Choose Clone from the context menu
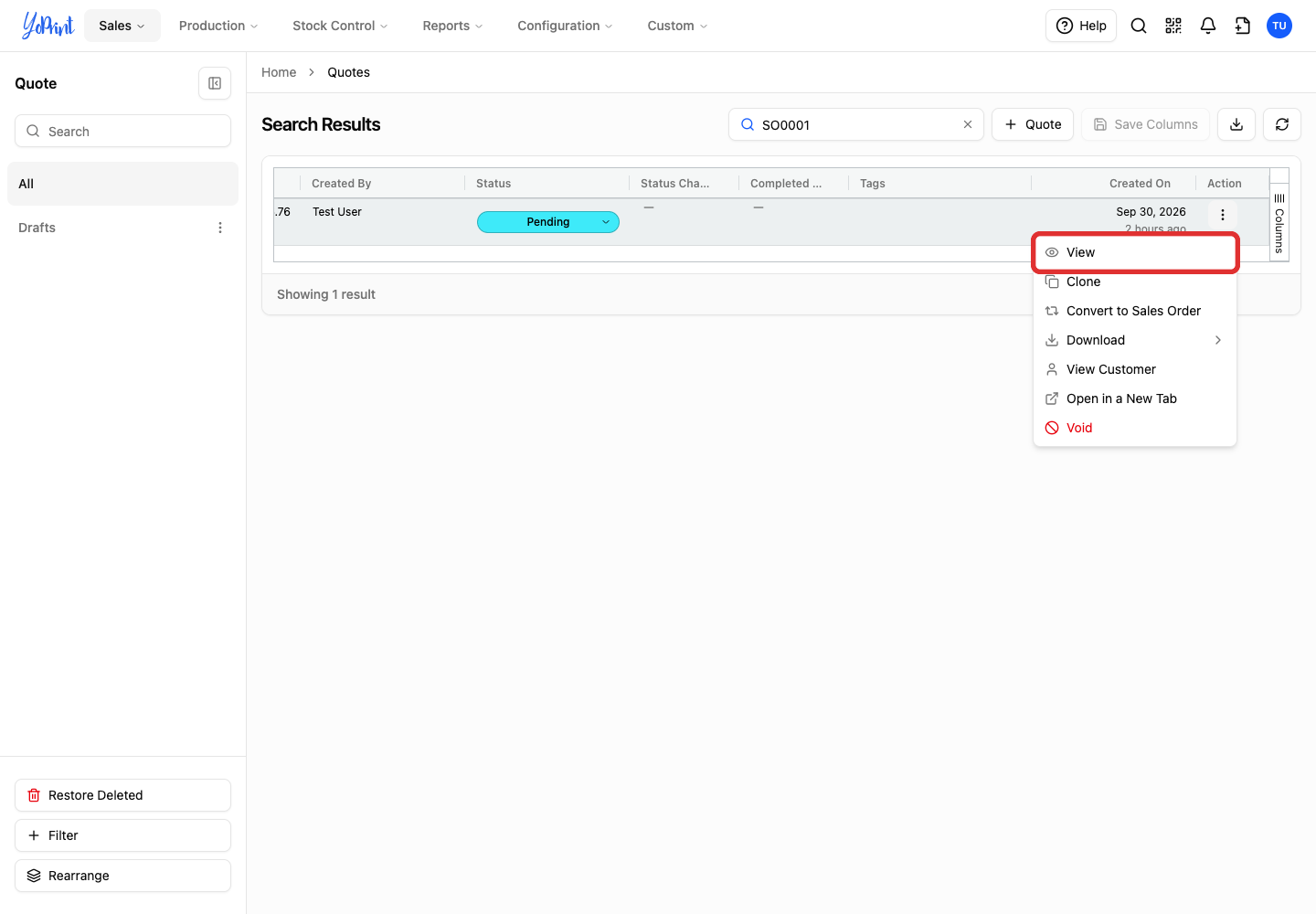 (x=1135, y=282)
